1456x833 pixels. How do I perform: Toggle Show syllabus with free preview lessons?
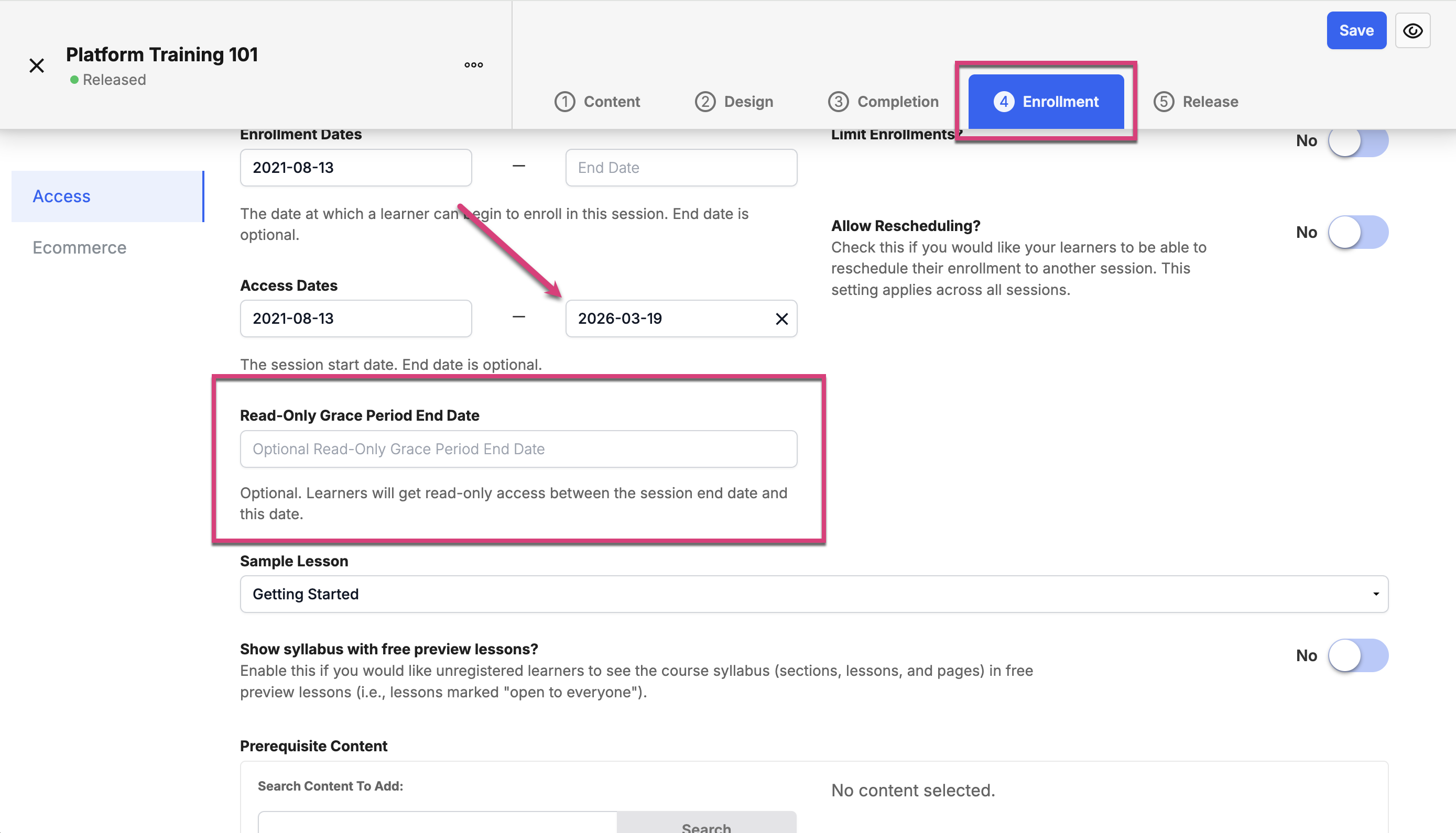[1357, 655]
